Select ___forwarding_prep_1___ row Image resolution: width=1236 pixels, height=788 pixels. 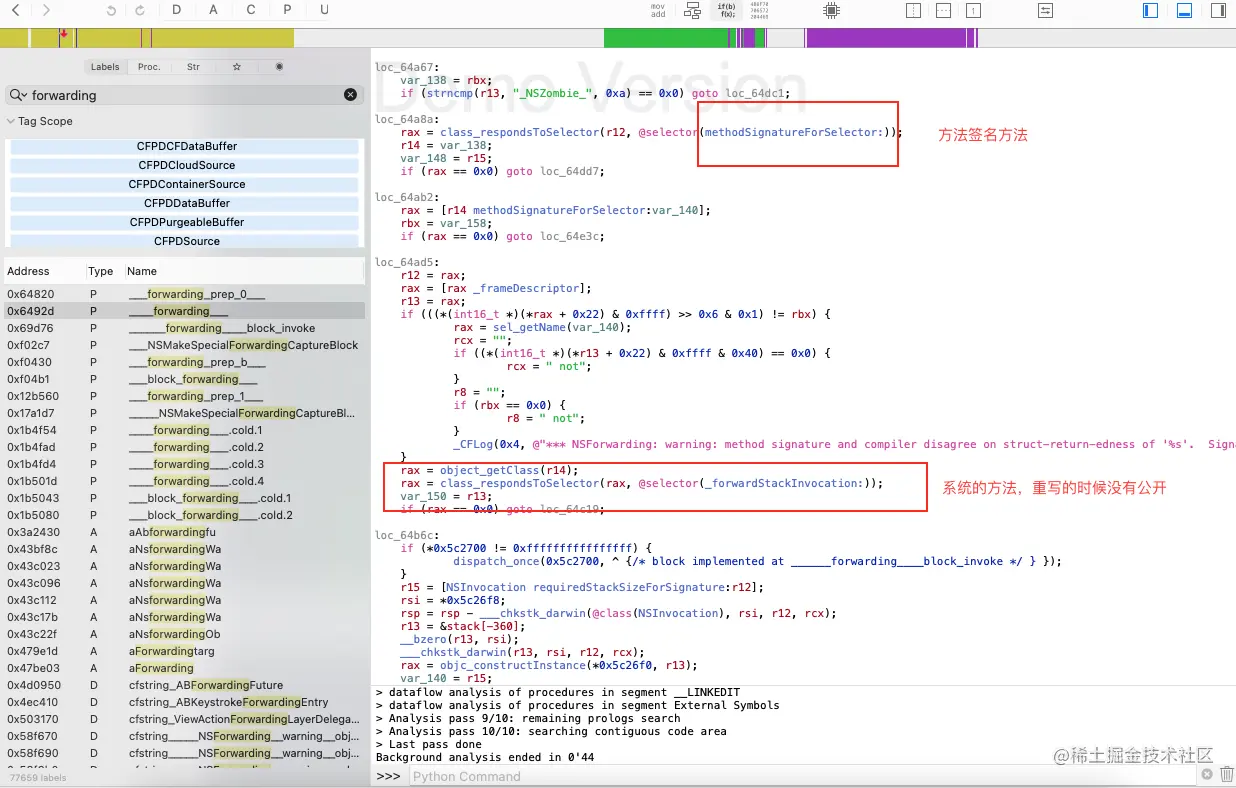185,396
